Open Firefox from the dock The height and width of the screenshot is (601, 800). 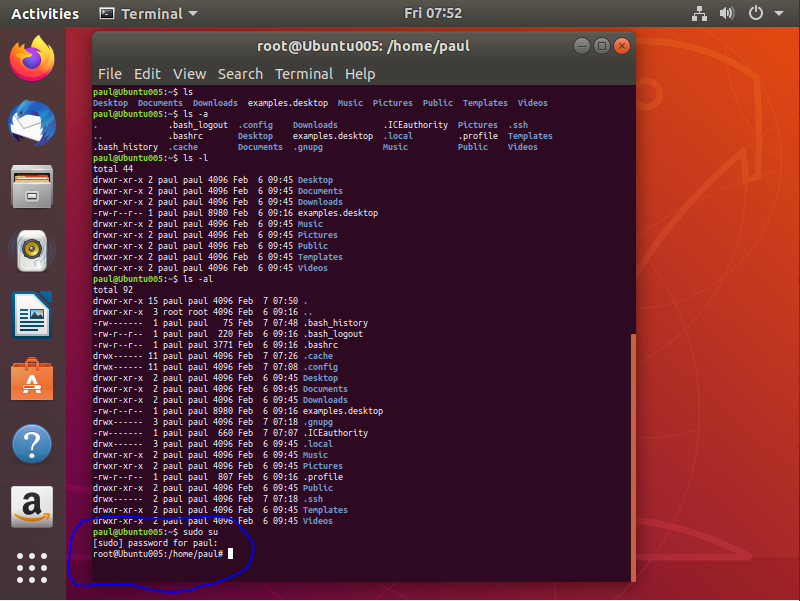pos(32,58)
